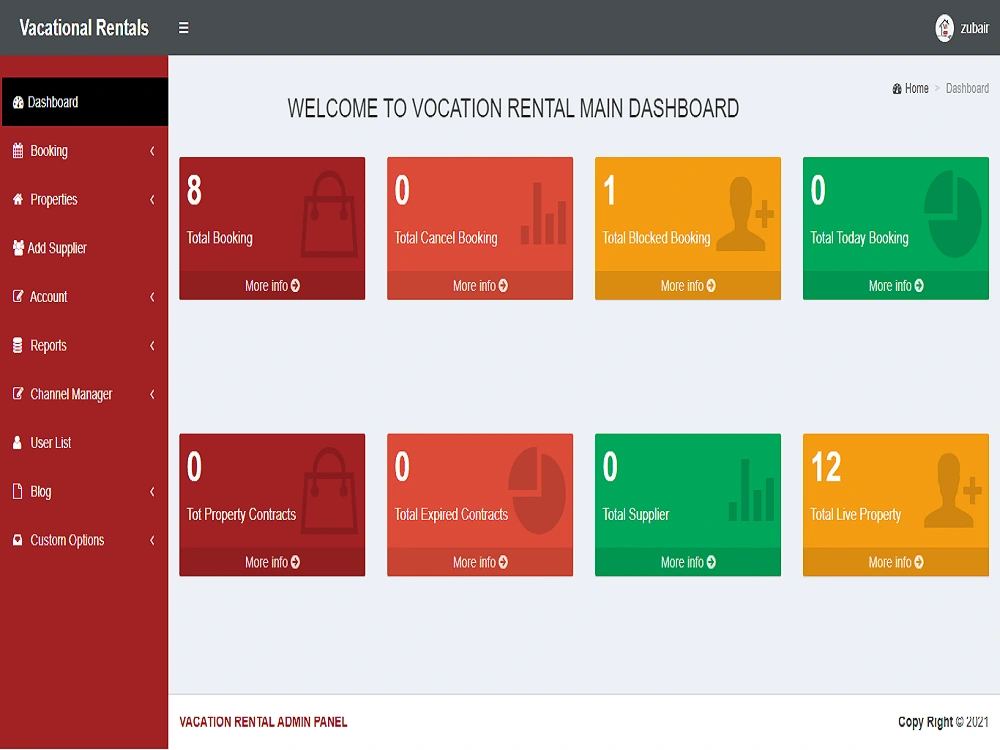Image resolution: width=1000 pixels, height=750 pixels.
Task: Click the Home breadcrumb dashboard icon
Action: pos(897,89)
